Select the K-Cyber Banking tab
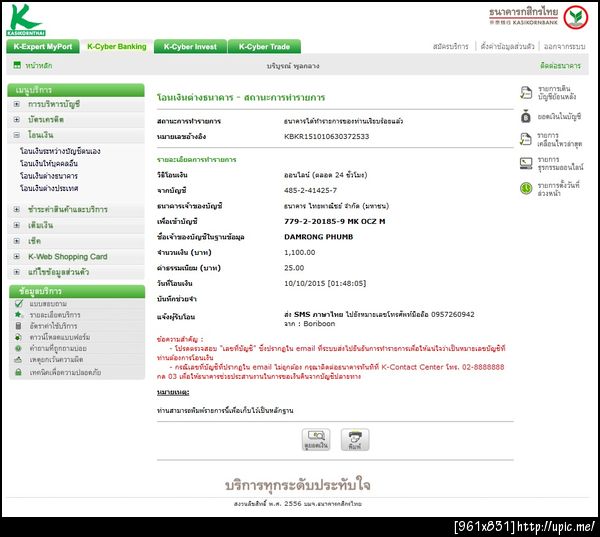Screen dimensions: 600x537 point(117,47)
